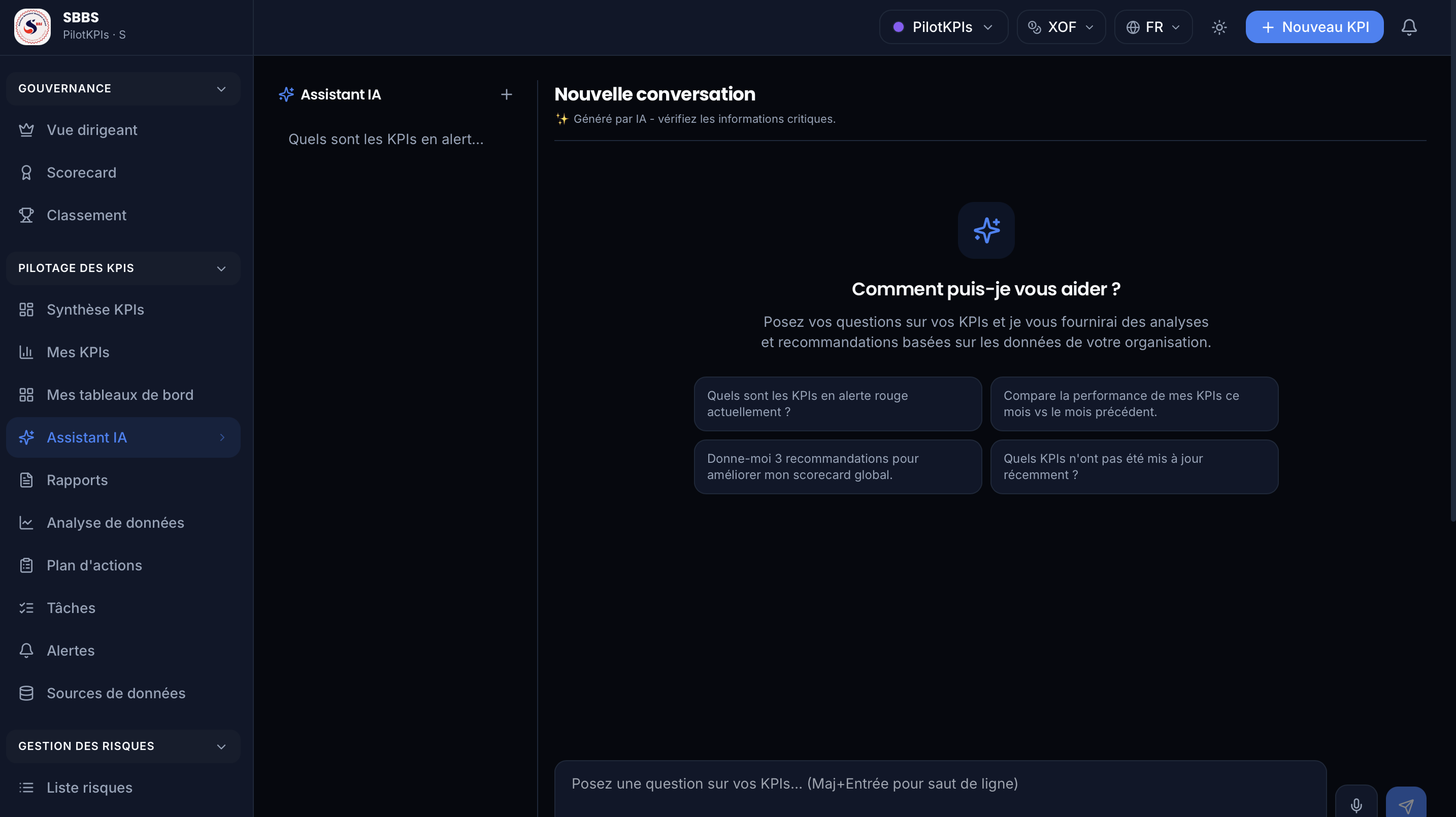
Task: Click the microphone voice input icon
Action: [1356, 805]
